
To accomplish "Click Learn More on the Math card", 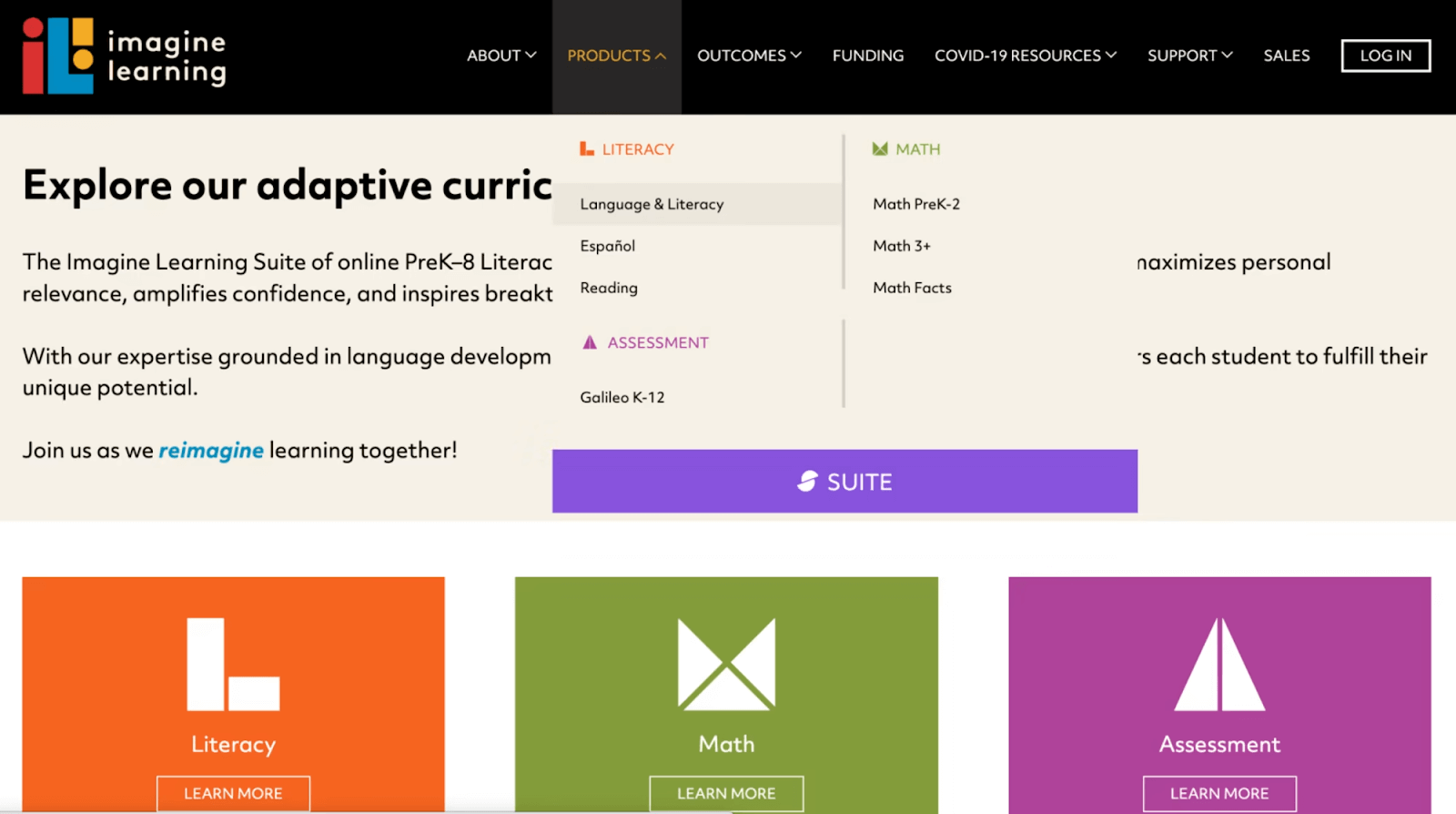I will click(726, 793).
